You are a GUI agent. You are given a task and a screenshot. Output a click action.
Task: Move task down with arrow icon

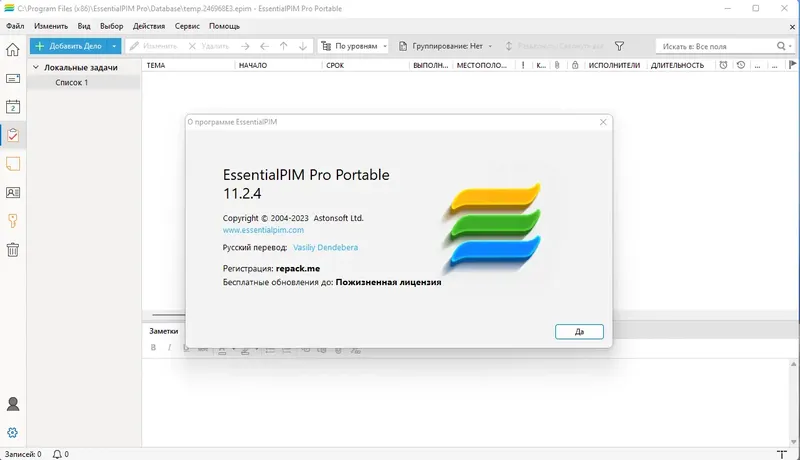click(303, 46)
